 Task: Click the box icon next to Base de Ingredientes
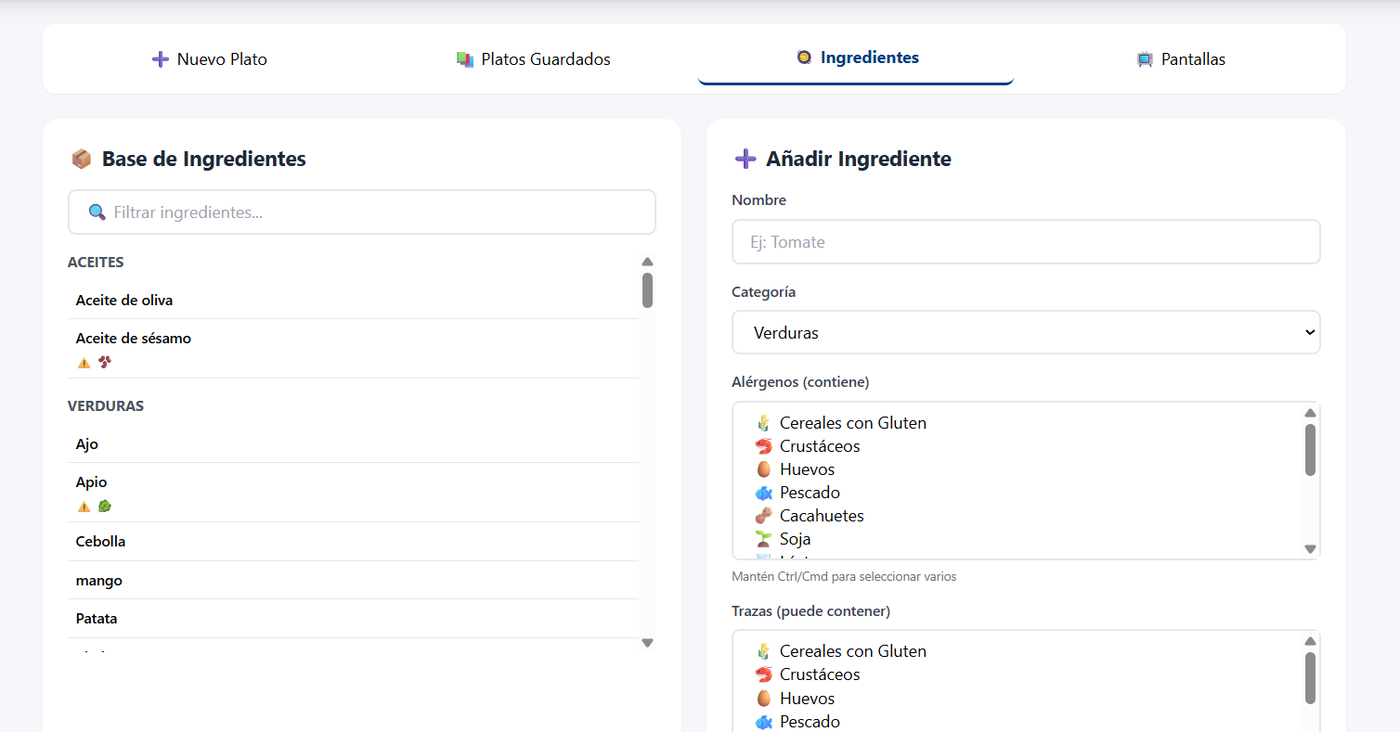pyautogui.click(x=81, y=159)
